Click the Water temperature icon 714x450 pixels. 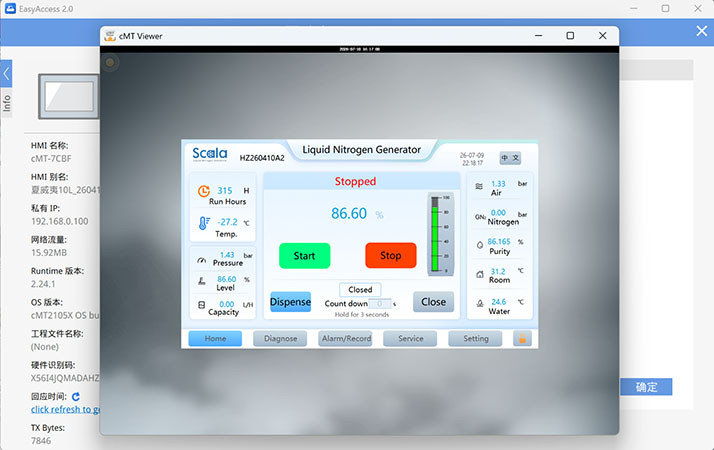[x=479, y=303]
